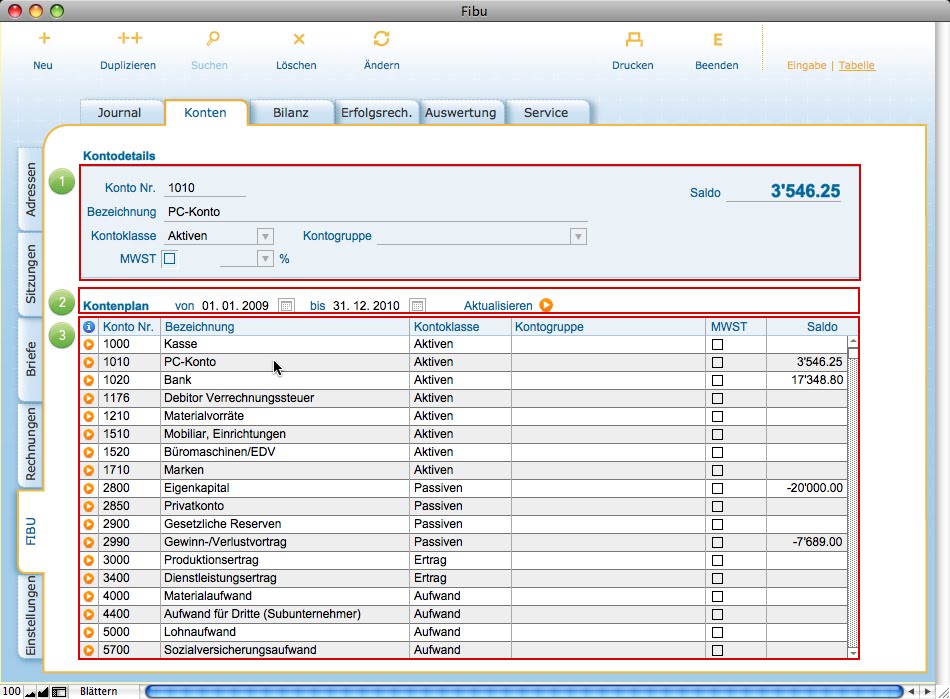Click the Eingabe view link
This screenshot has height=699, width=950.
coord(806,65)
